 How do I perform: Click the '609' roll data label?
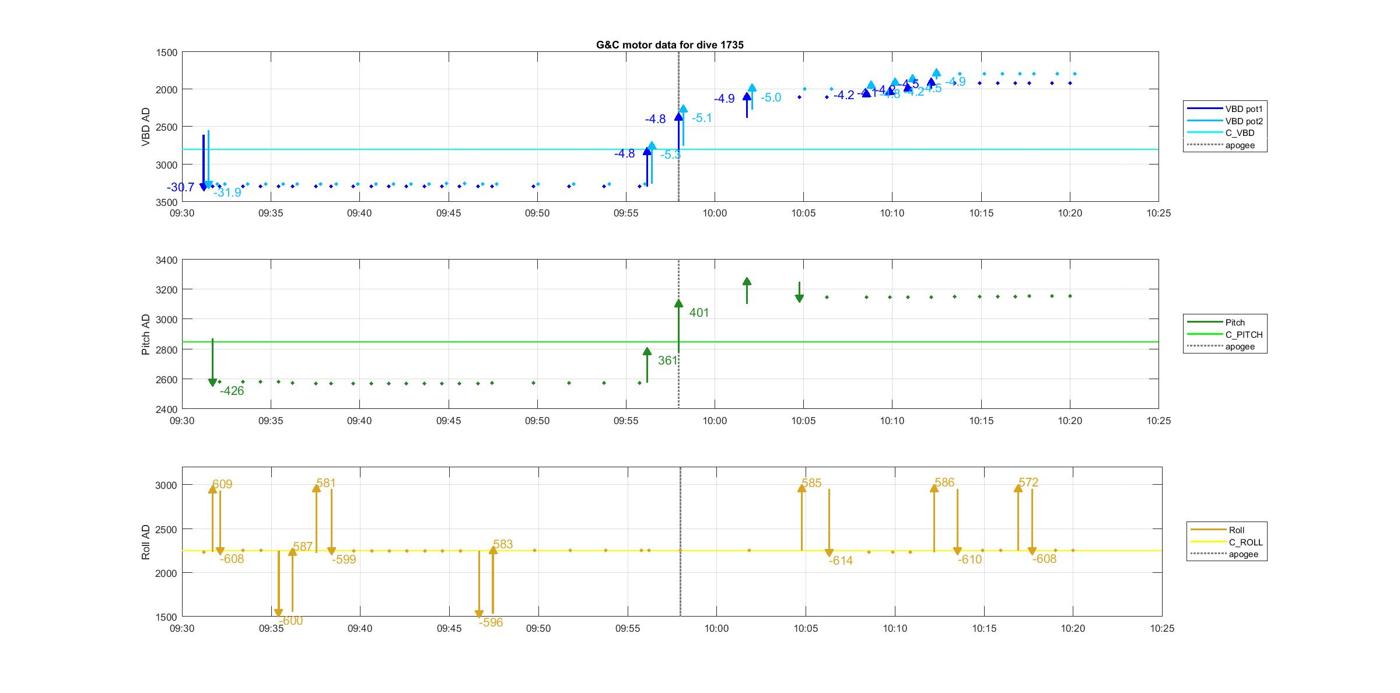222,485
